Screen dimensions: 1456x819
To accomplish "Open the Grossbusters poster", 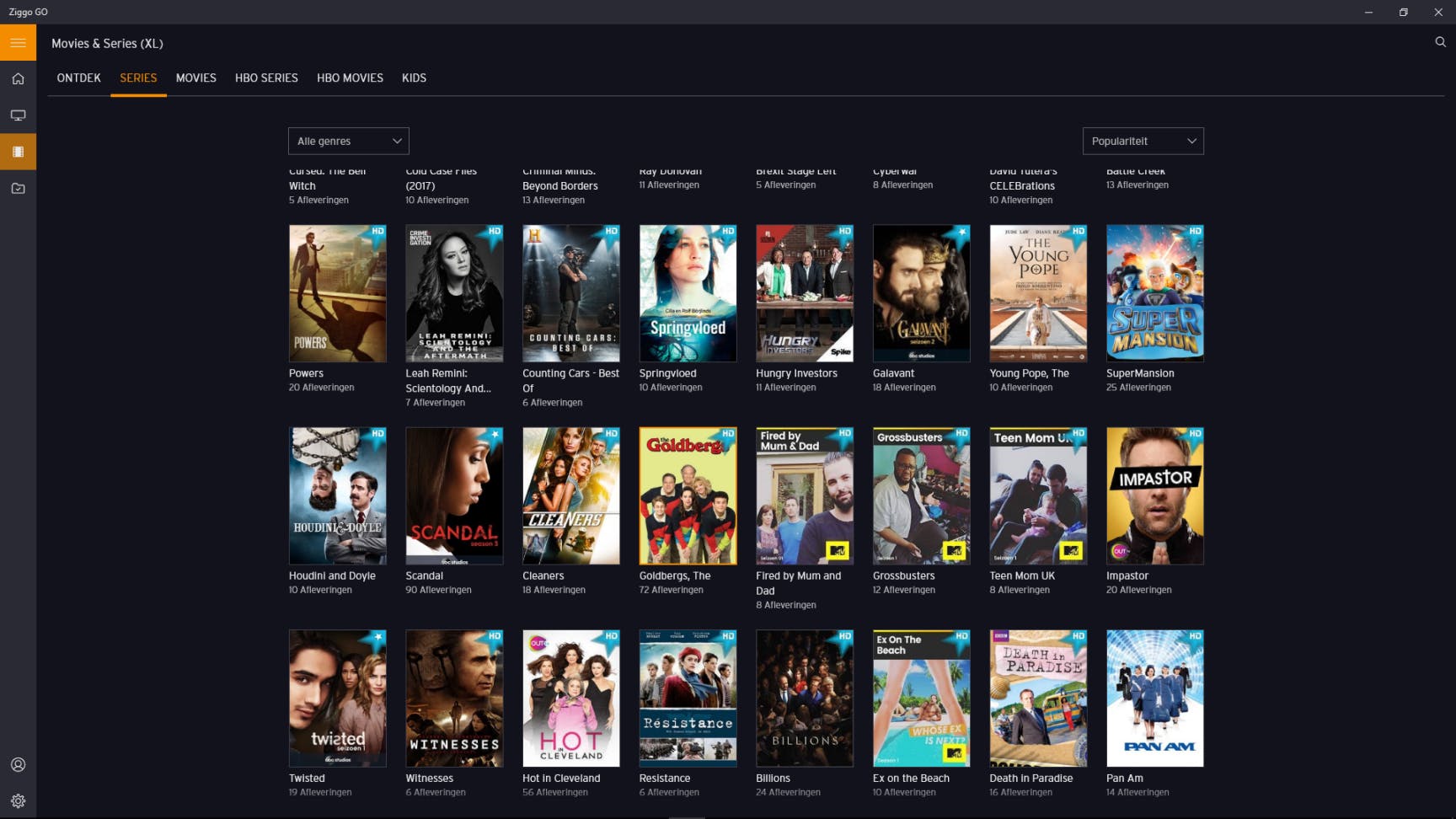I will tap(922, 495).
